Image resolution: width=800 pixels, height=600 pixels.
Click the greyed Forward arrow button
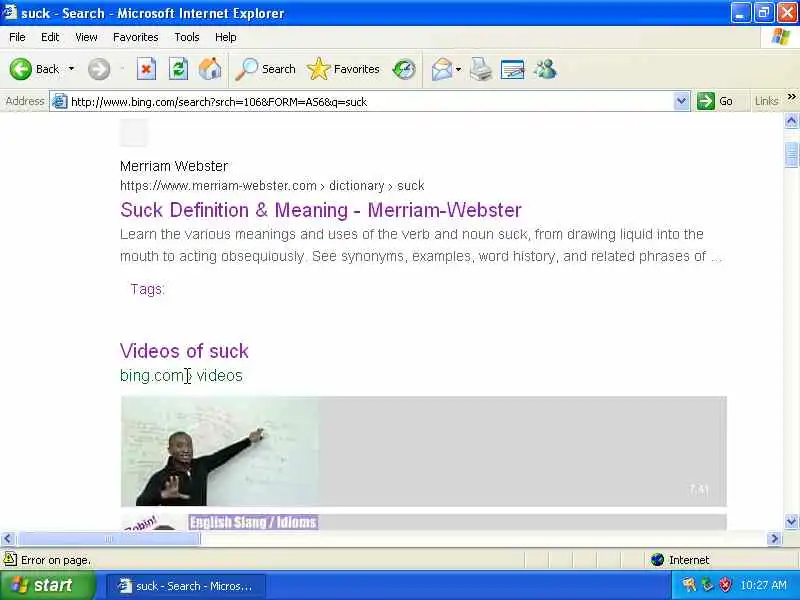98,69
